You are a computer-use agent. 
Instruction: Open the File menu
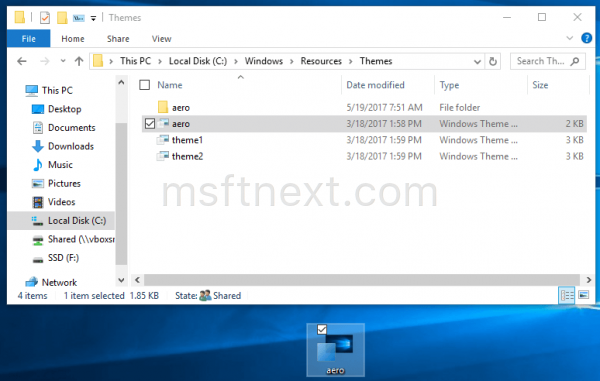point(29,39)
